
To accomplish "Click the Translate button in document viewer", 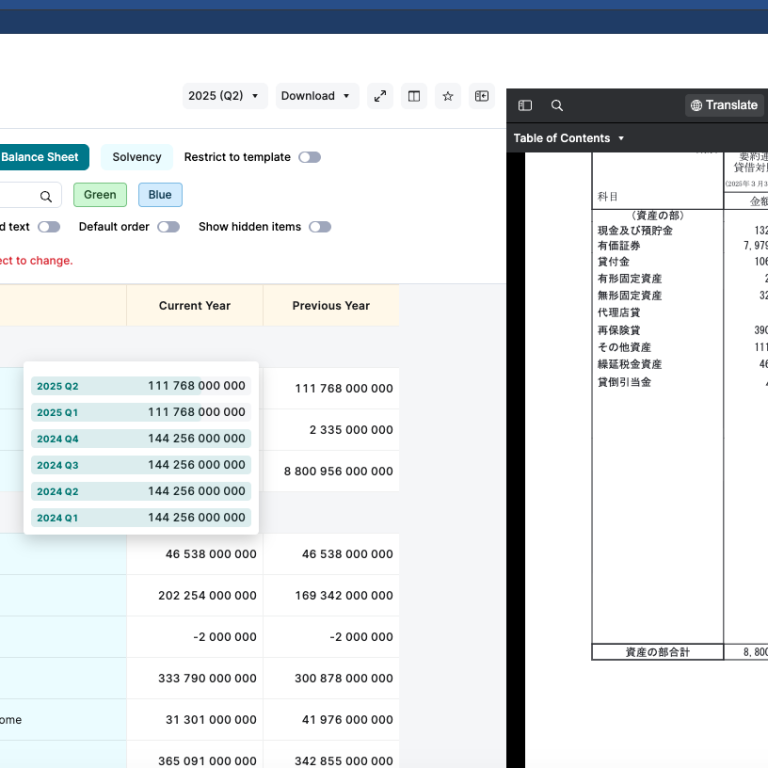I will pos(724,105).
